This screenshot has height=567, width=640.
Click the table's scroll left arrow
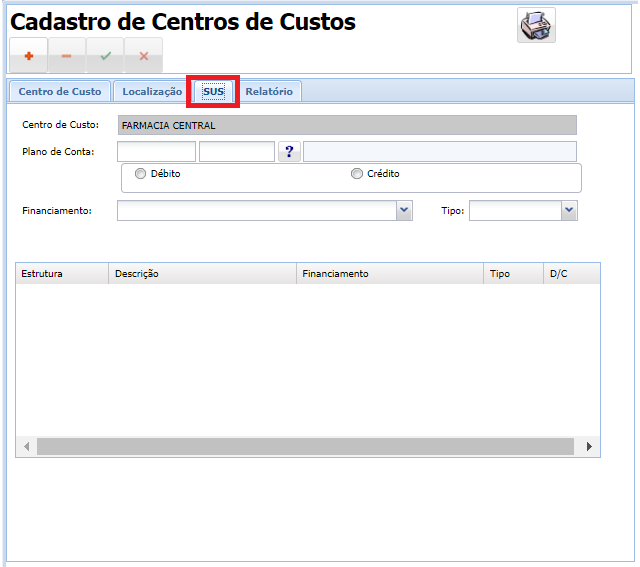tap(27, 446)
